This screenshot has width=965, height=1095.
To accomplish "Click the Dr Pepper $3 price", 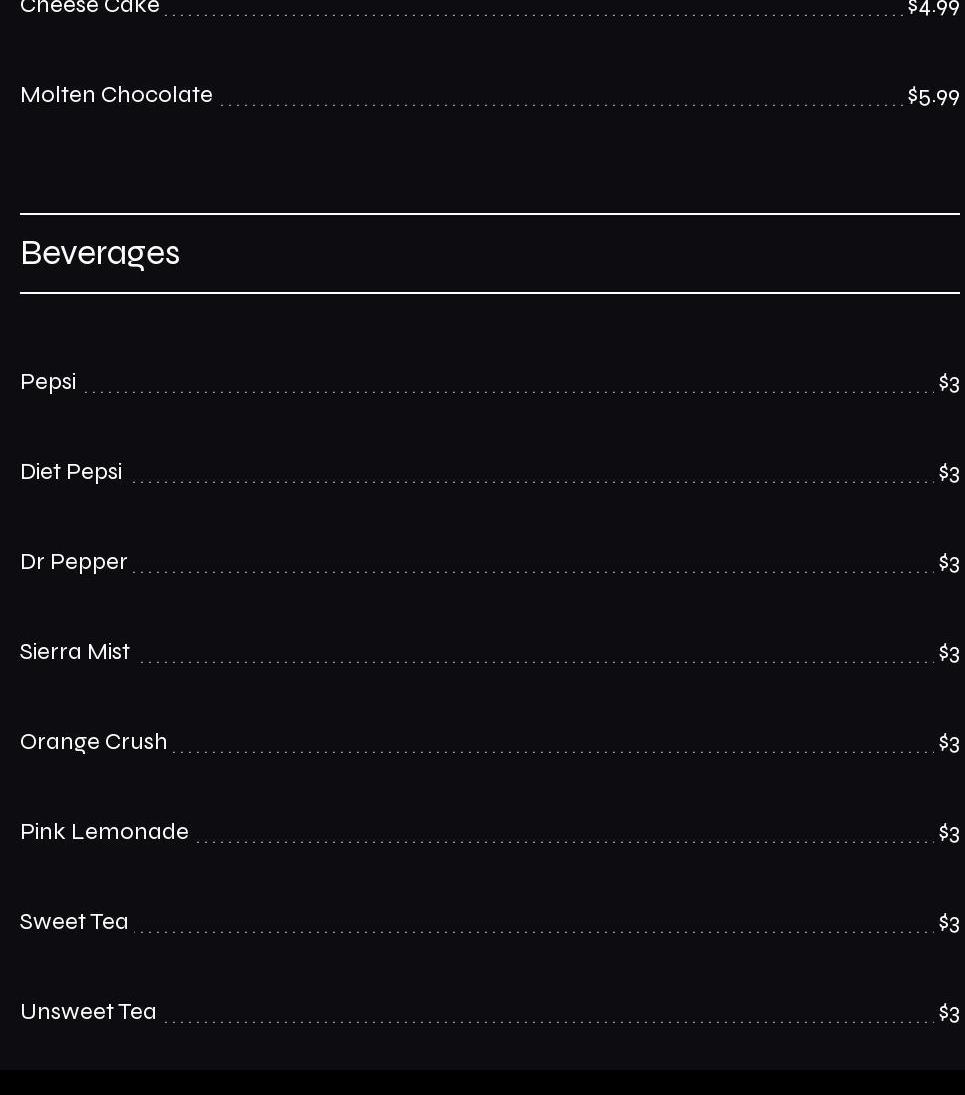I will (x=949, y=563).
